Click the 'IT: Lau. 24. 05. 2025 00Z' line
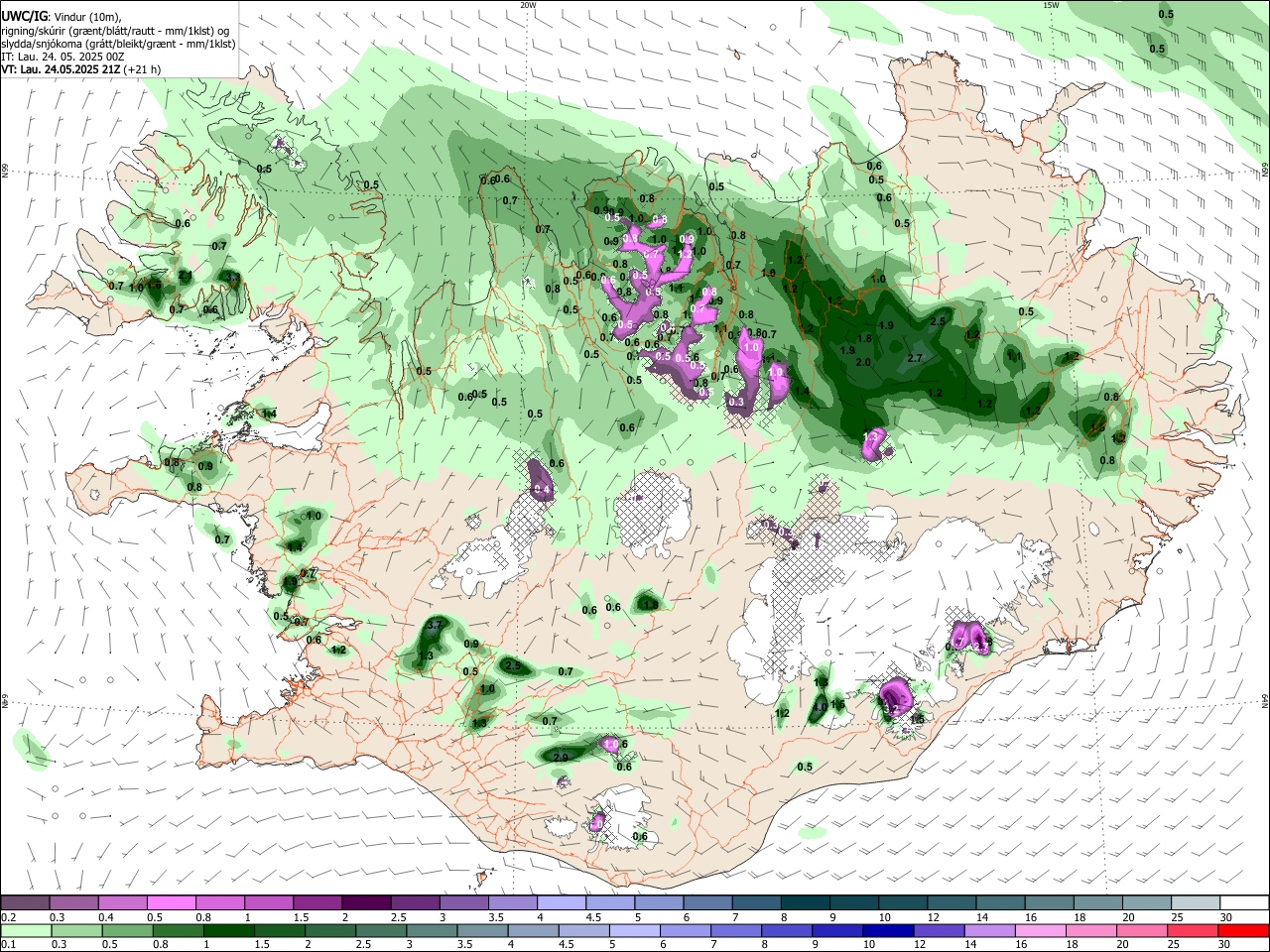 63,57
